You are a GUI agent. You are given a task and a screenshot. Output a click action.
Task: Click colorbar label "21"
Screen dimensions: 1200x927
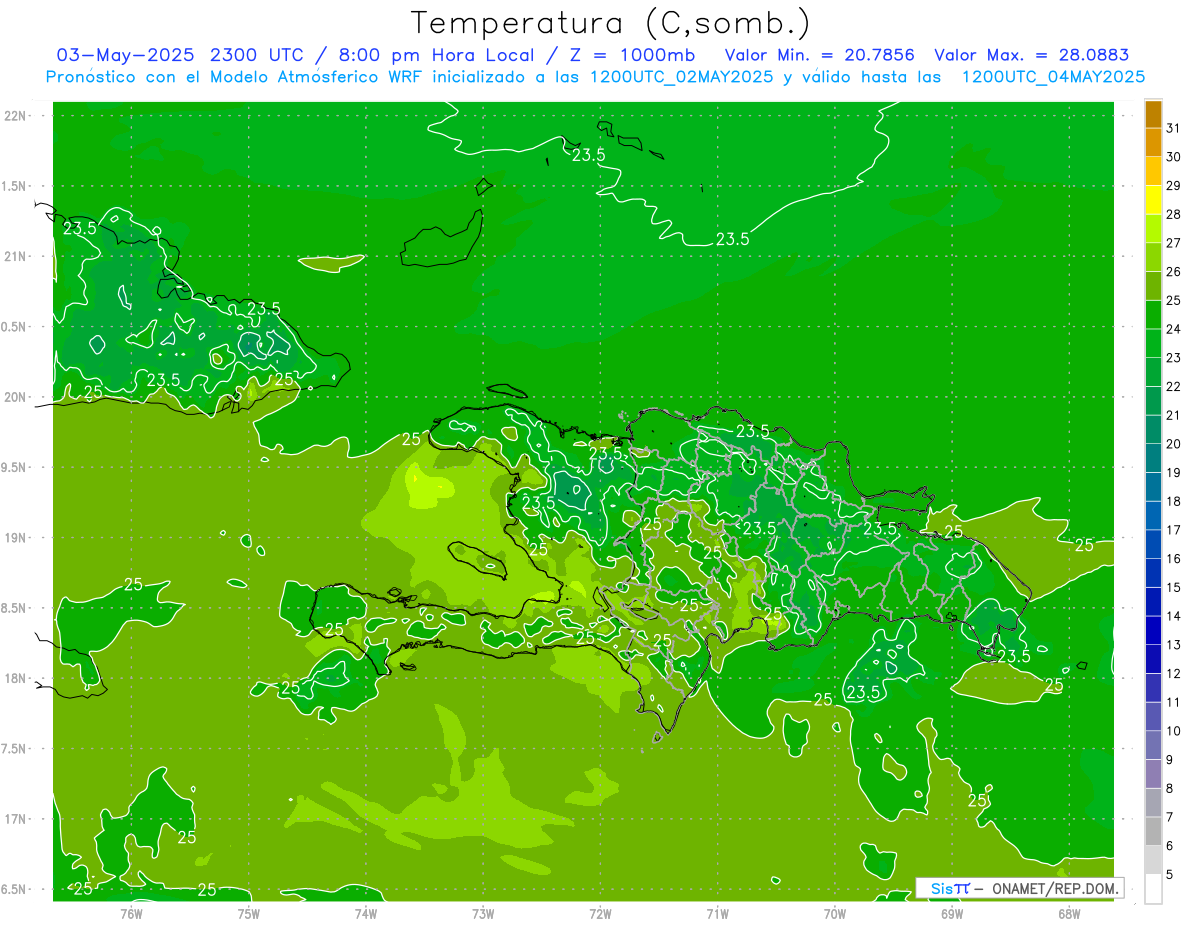point(1174,415)
